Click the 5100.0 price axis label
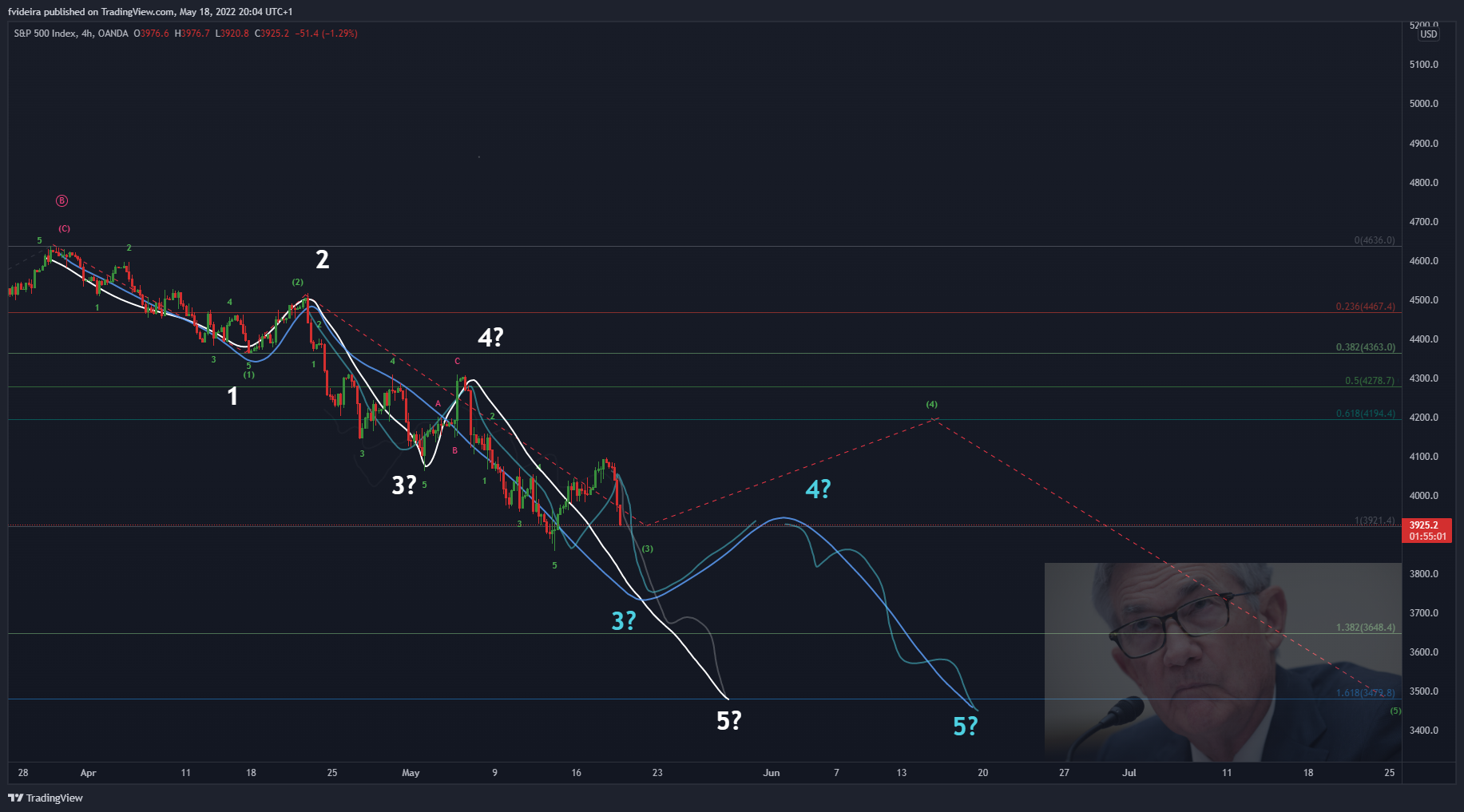Viewport: 1464px width, 812px height. [x=1424, y=65]
